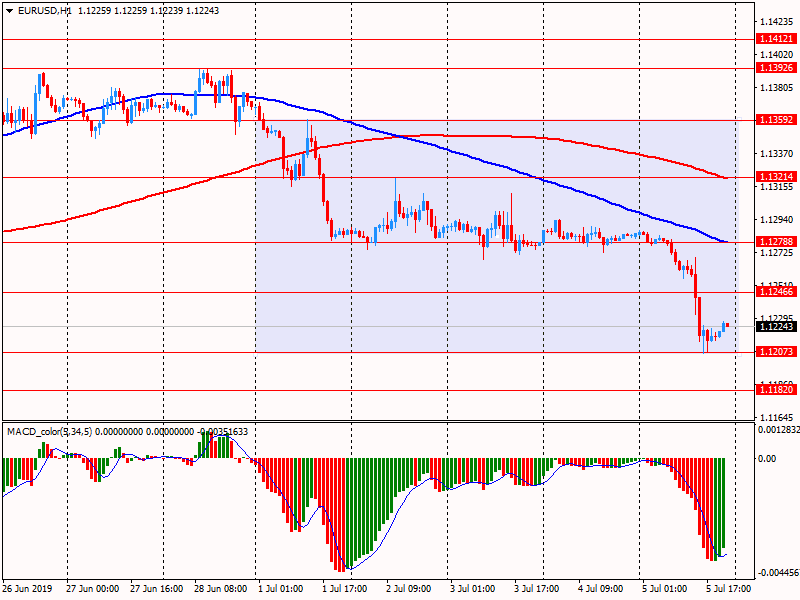
Task: Select the 28 Jun 08:00 time axis label
Action: pyautogui.click(x=220, y=589)
